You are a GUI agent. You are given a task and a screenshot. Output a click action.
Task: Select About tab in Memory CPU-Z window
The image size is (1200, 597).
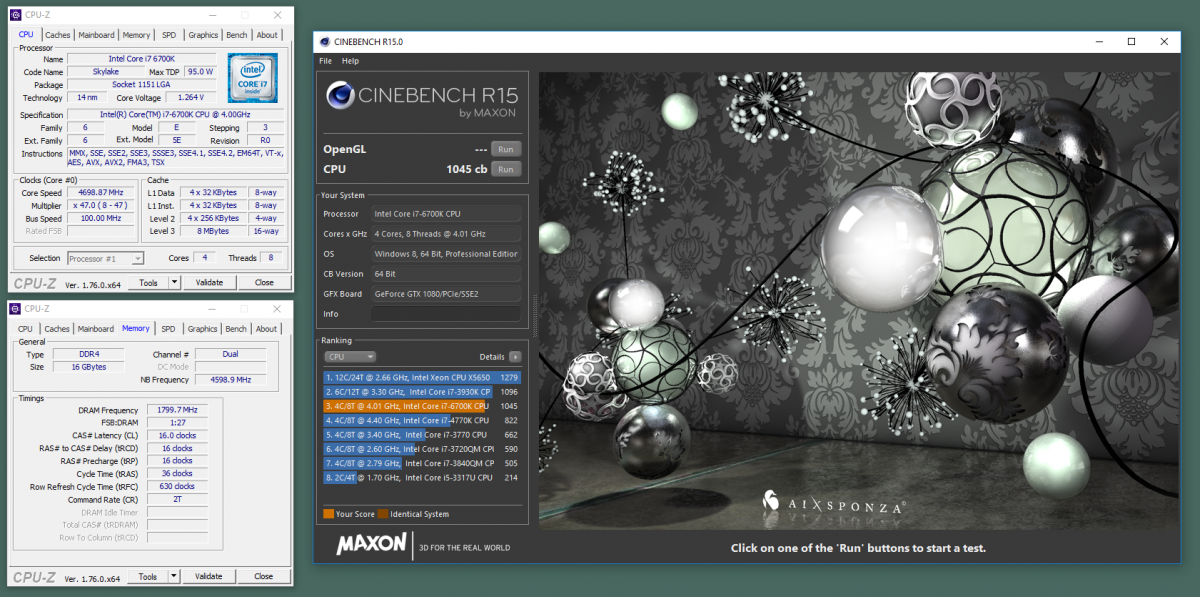point(267,329)
